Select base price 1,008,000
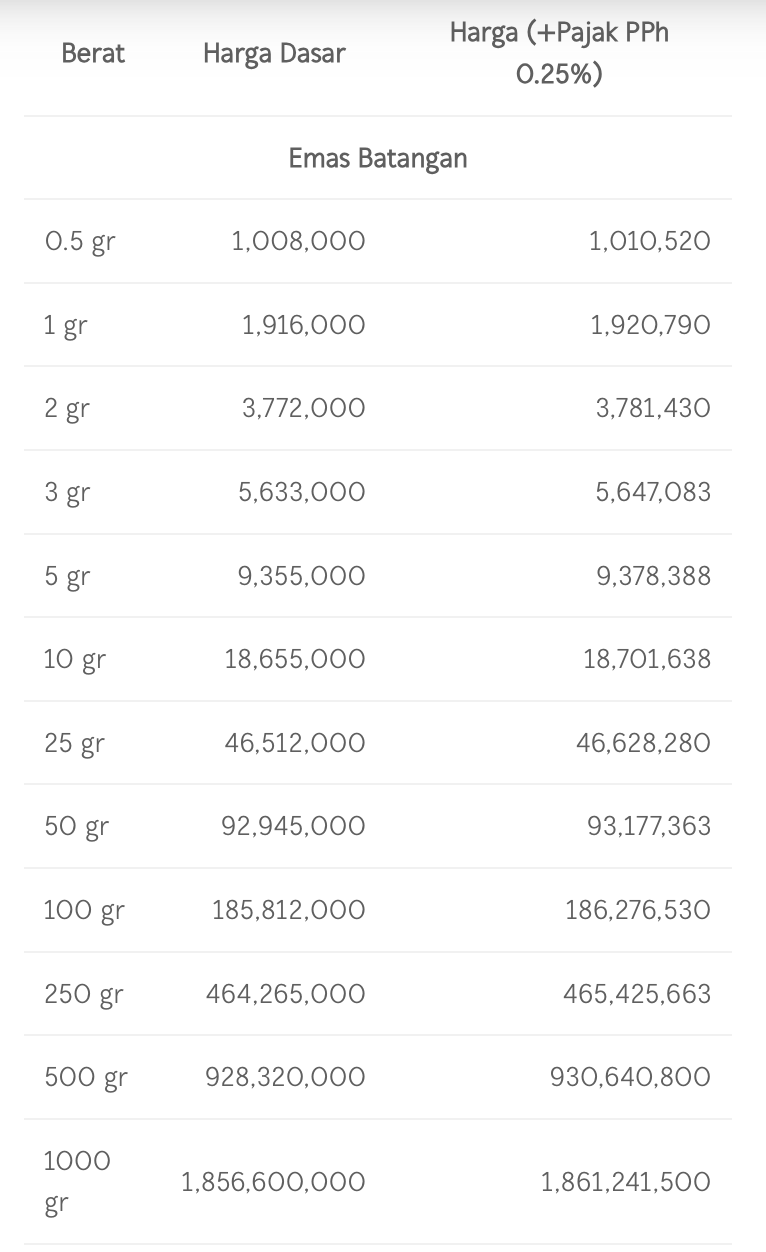Viewport: 766px width, 1252px height. (x=298, y=241)
